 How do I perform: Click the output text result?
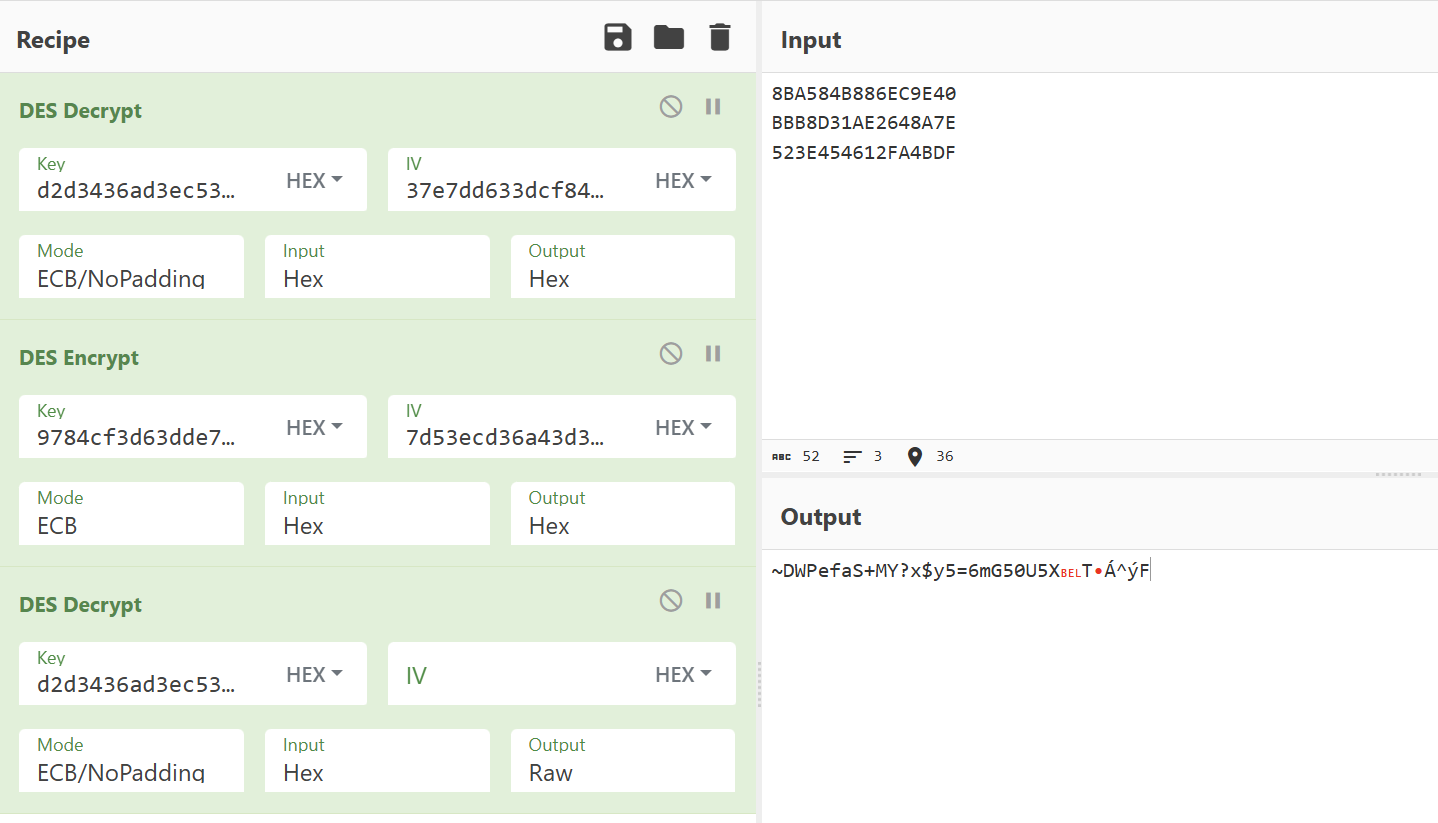click(961, 571)
